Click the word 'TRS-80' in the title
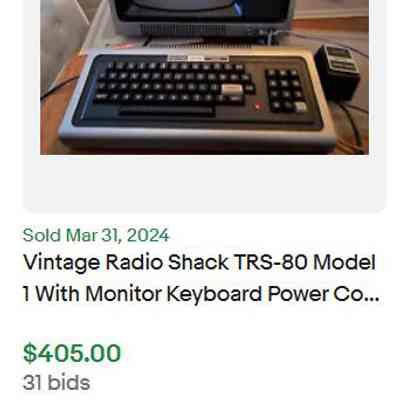This screenshot has width=400, height=400. coord(271,263)
